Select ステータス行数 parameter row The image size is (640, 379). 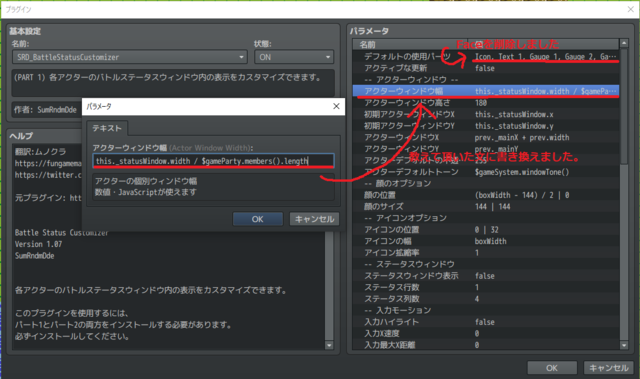point(486,287)
